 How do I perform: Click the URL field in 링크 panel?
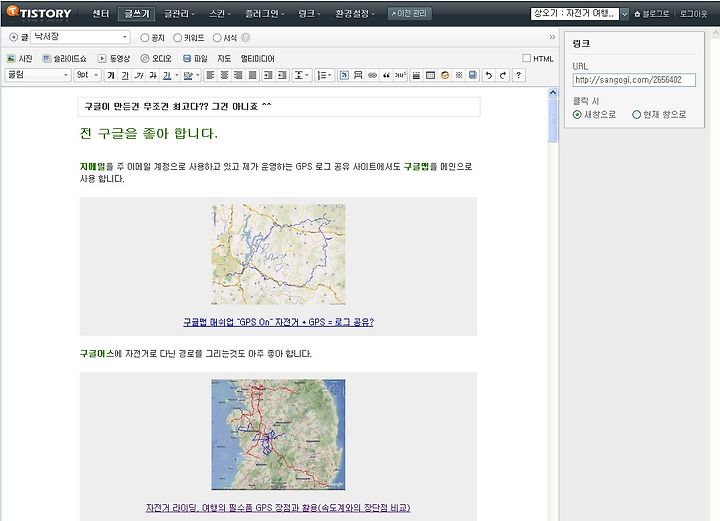pos(634,80)
